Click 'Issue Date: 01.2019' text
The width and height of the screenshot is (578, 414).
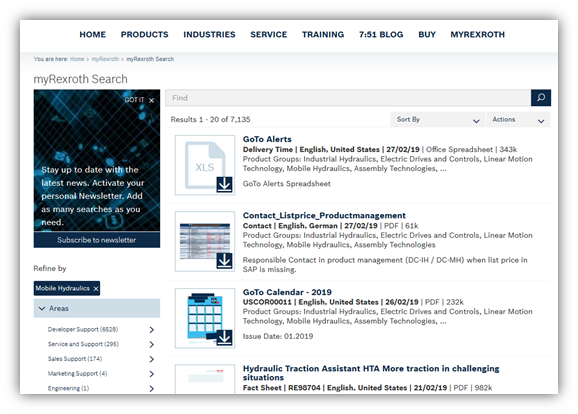coord(278,336)
